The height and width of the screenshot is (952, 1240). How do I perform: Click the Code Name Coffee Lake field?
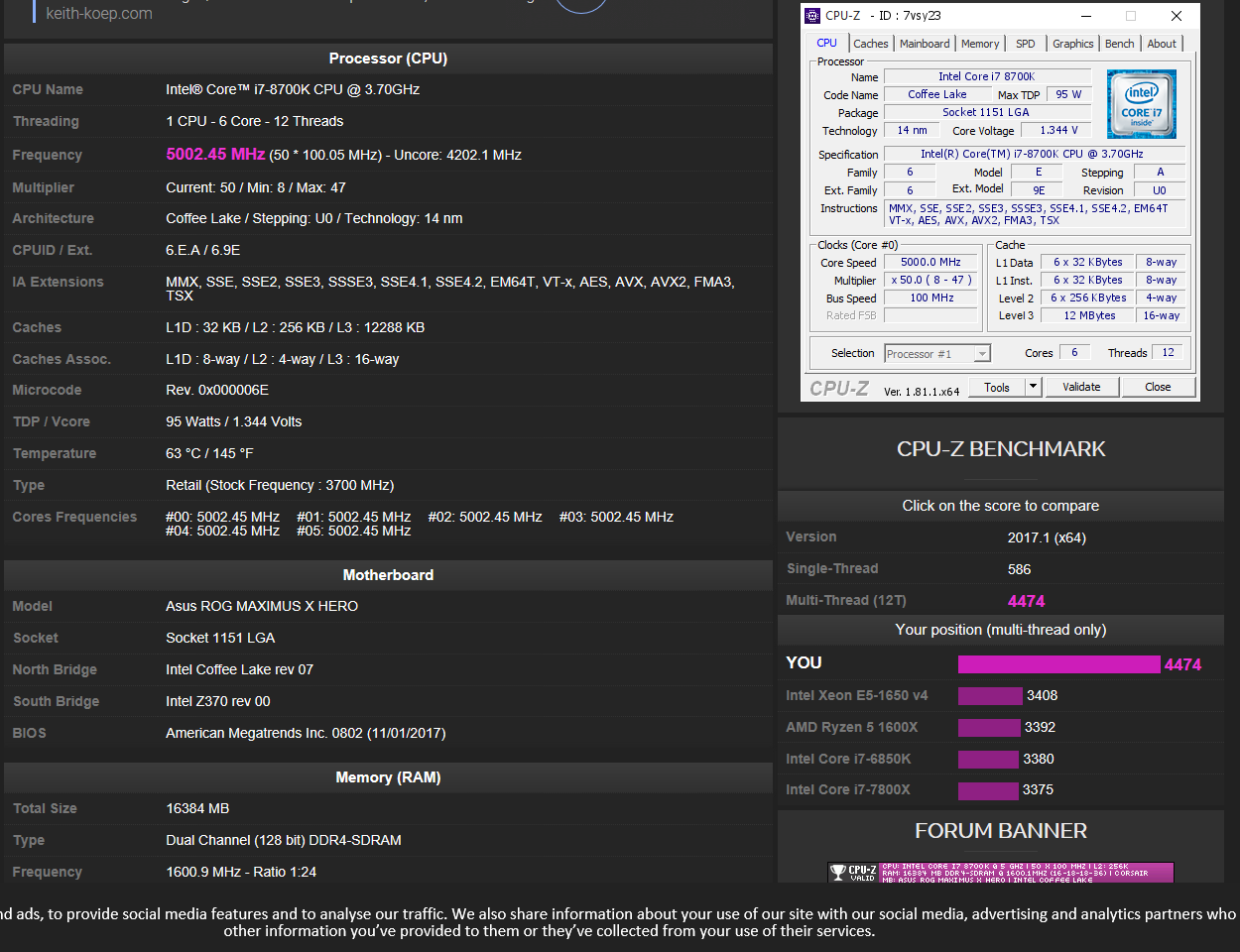(x=937, y=94)
